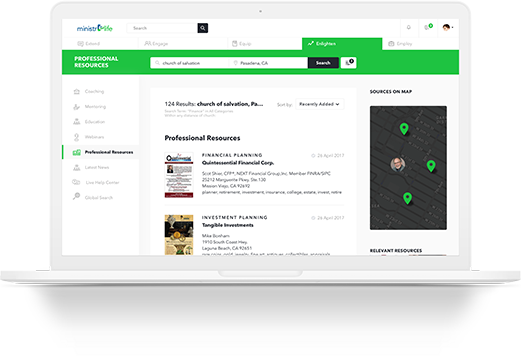This screenshot has height=360, width=521.
Task: Open Global Search in the sidebar
Action: [99, 198]
